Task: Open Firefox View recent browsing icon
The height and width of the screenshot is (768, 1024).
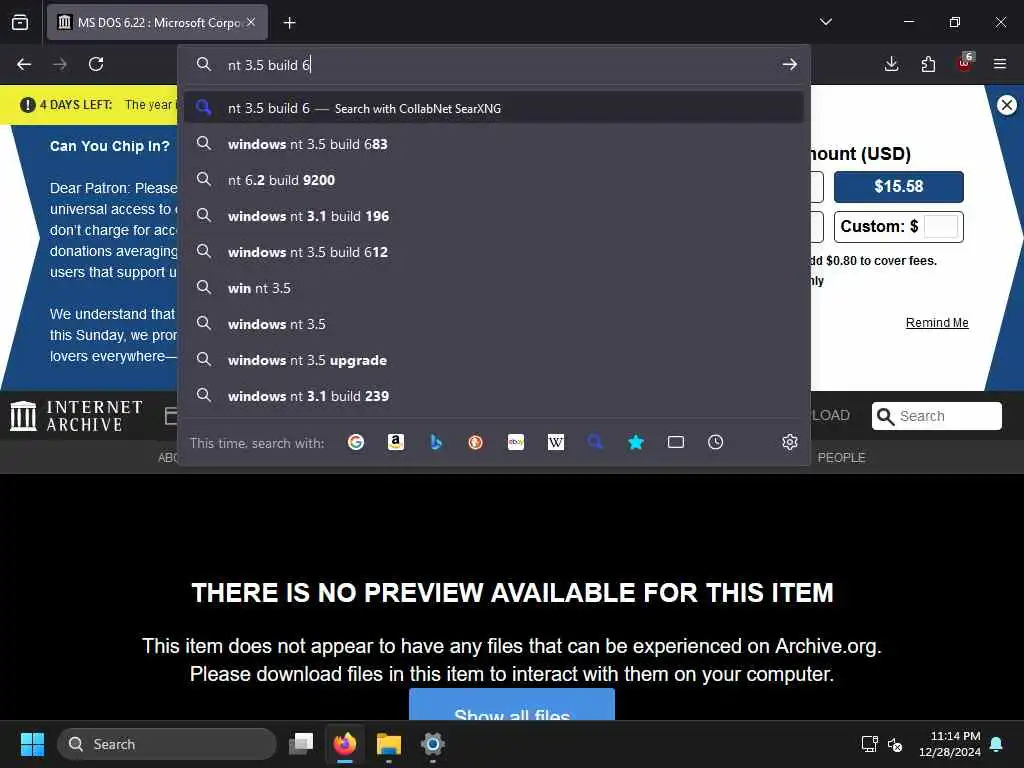Action: pyautogui.click(x=20, y=22)
